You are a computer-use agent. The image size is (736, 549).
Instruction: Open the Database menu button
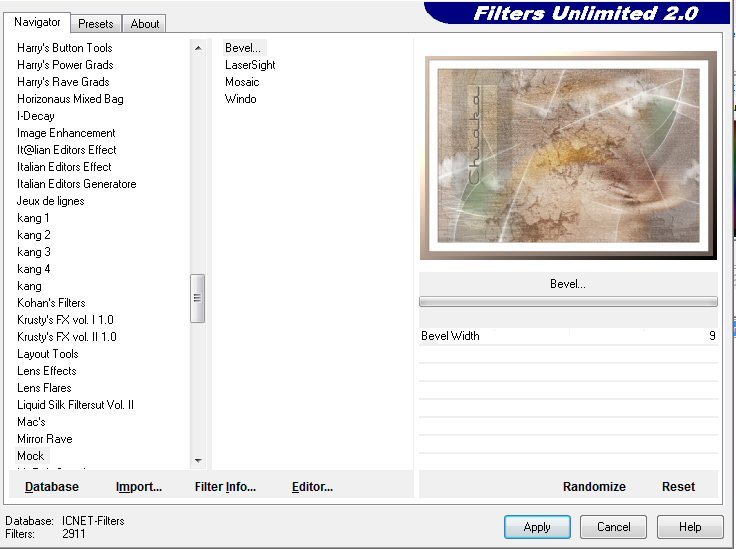[x=52, y=487]
